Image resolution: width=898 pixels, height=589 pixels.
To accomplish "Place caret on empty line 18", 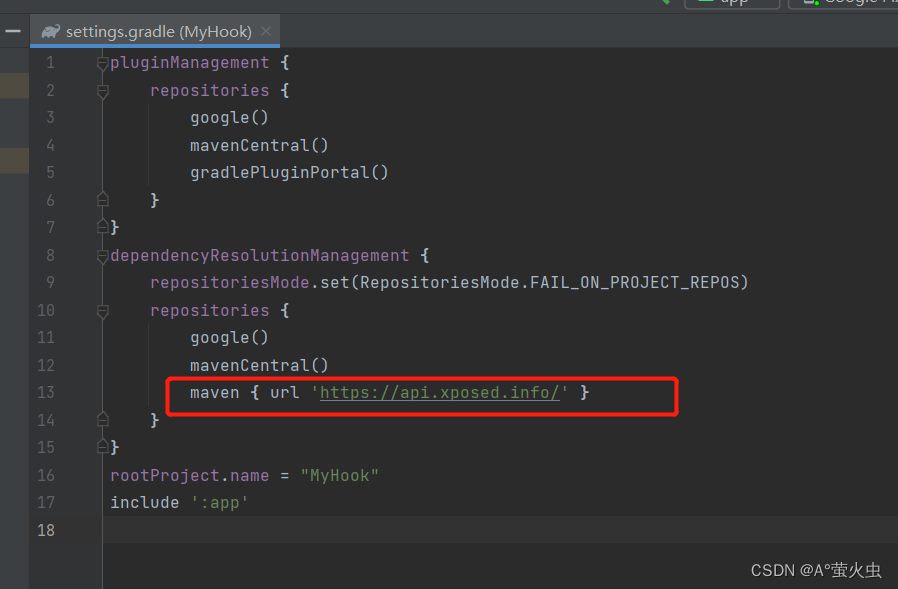I will tap(498, 530).
